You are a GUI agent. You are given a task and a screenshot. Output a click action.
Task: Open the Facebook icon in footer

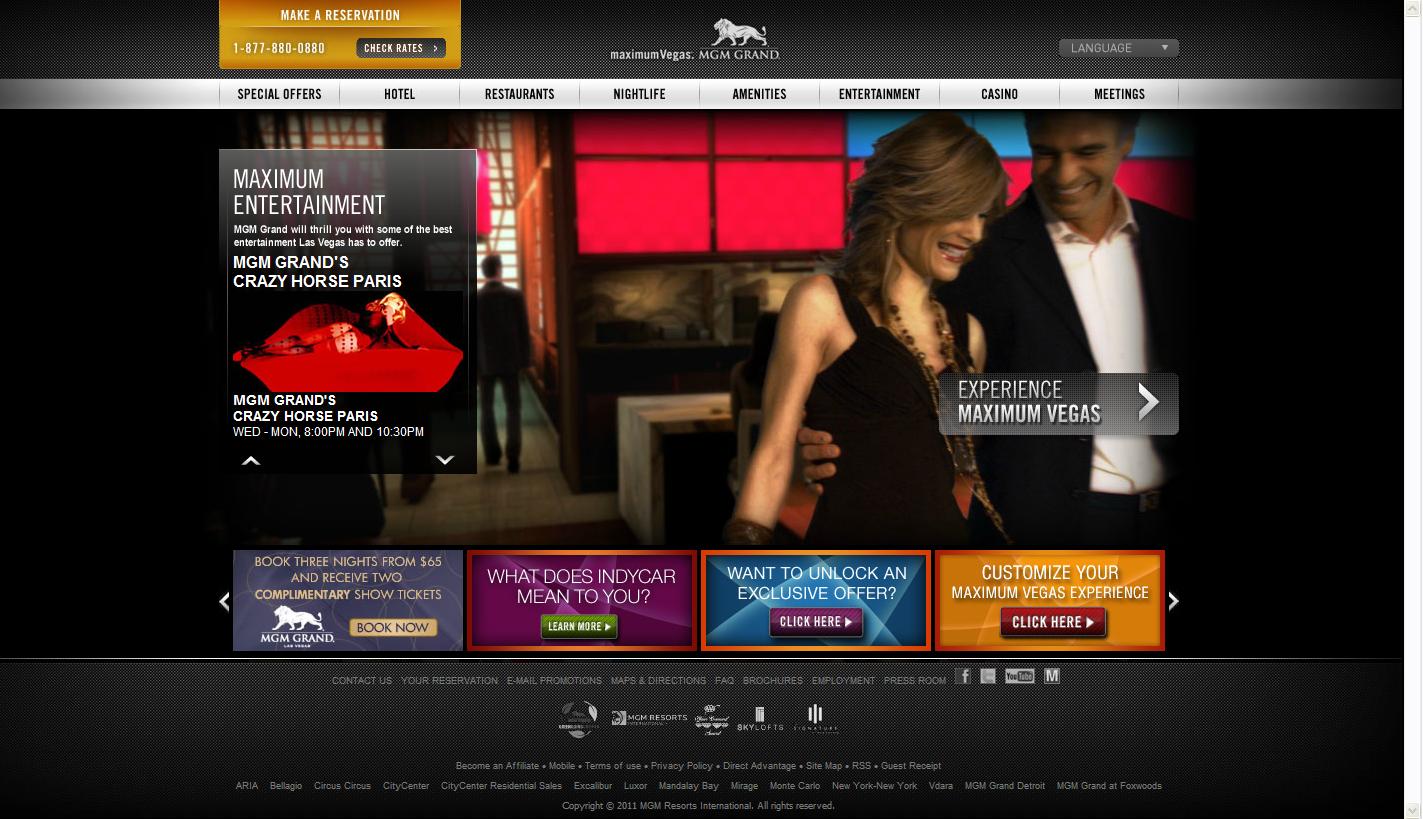[x=962, y=677]
